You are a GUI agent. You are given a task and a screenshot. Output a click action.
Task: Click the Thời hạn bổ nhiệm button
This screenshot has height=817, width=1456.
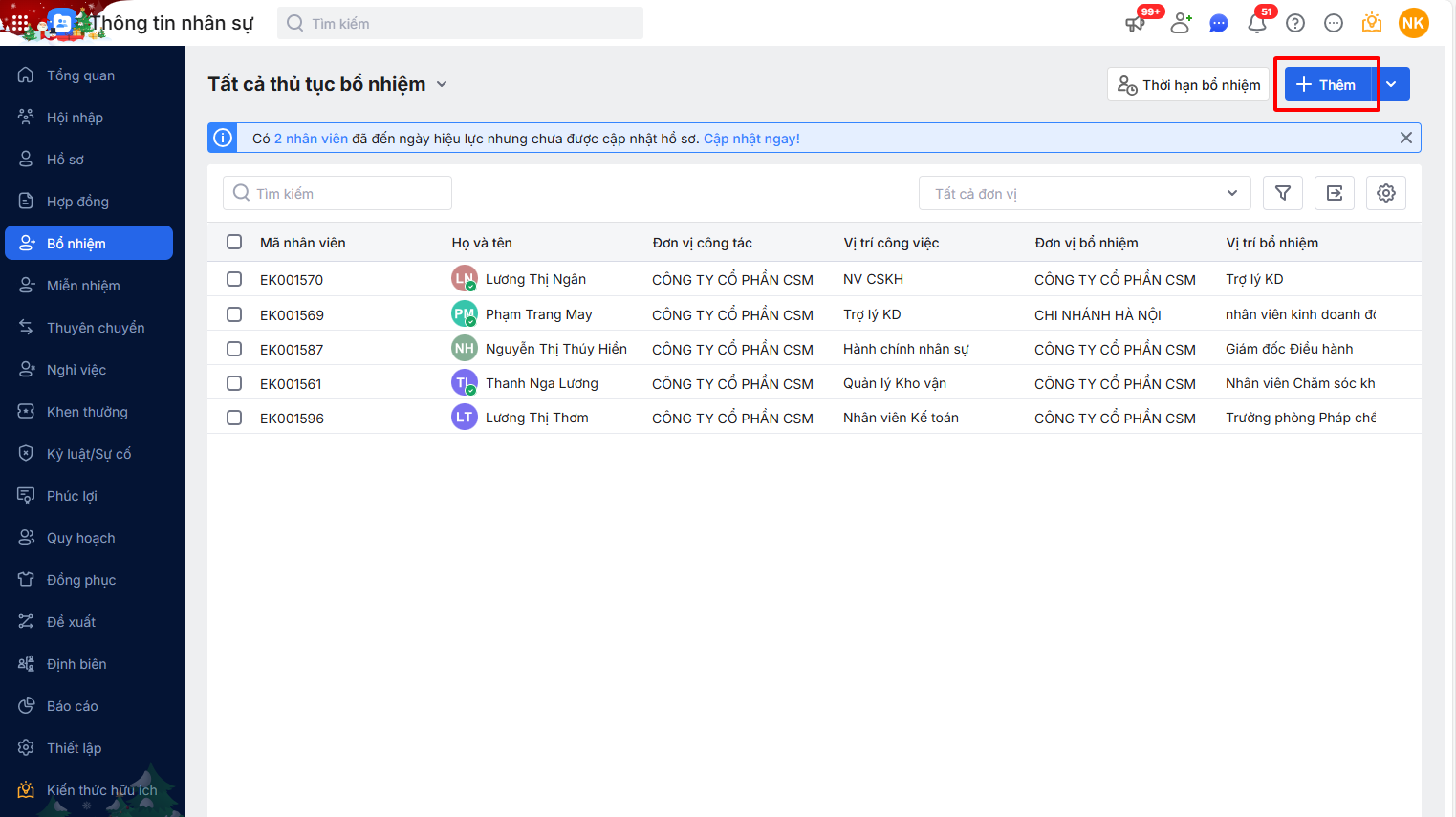(1188, 84)
